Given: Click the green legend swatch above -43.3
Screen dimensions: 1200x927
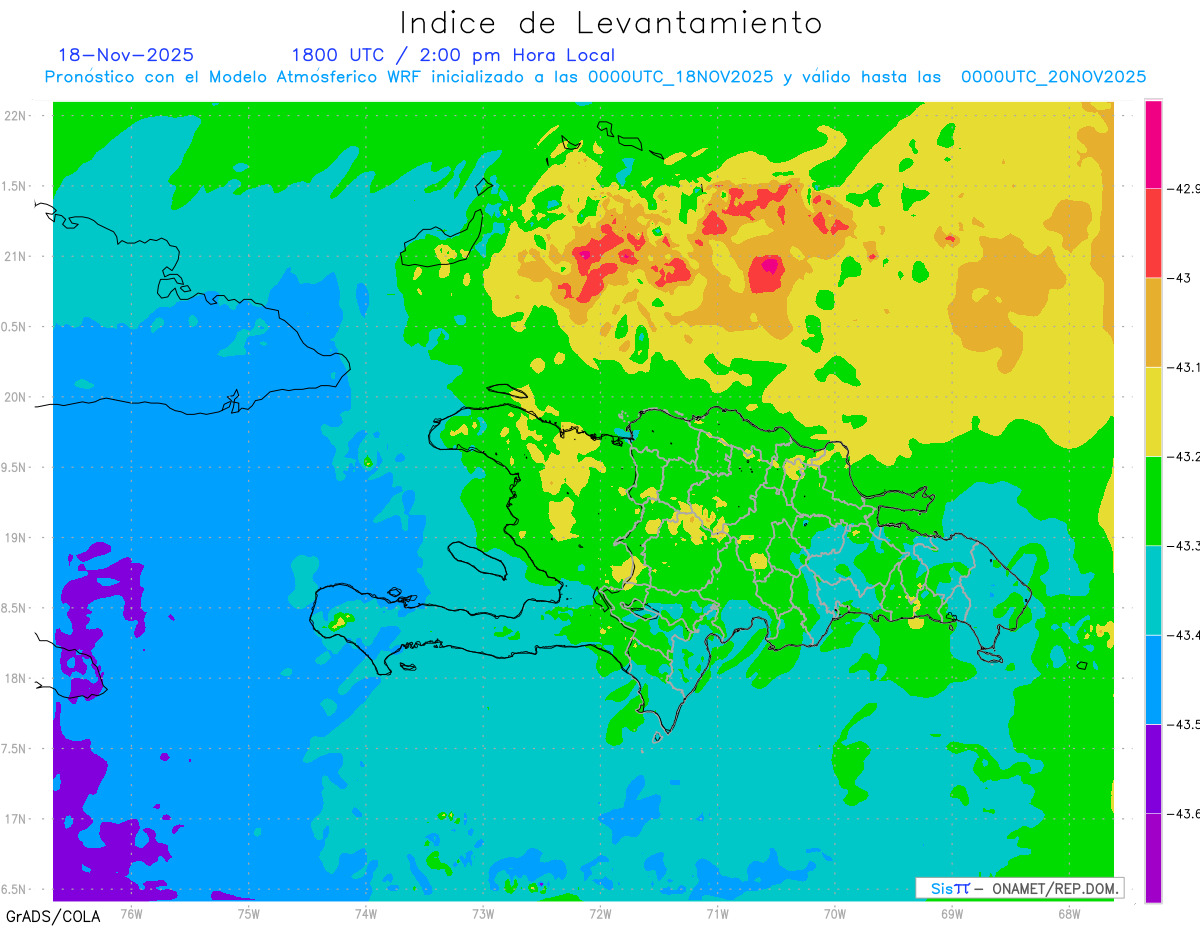Looking at the screenshot, I should [x=1153, y=500].
